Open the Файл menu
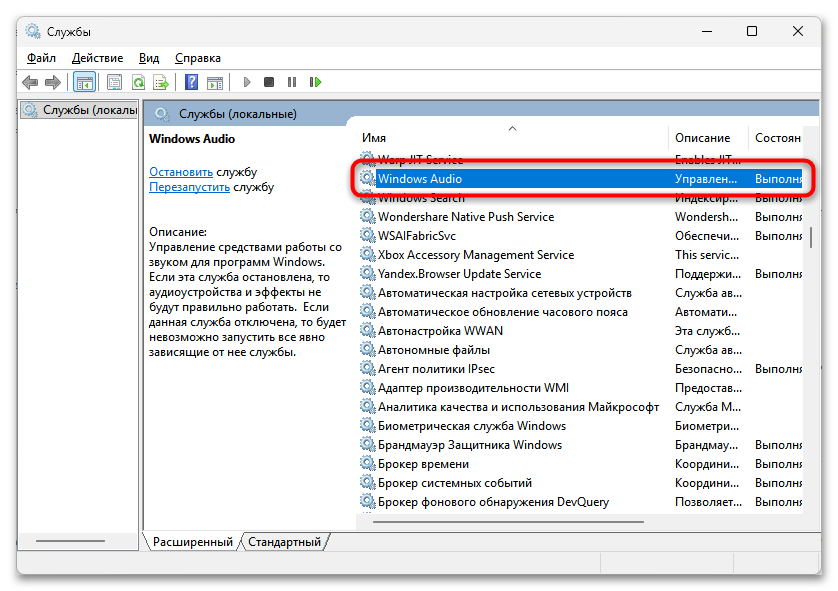This screenshot has width=838, height=591. [x=41, y=58]
